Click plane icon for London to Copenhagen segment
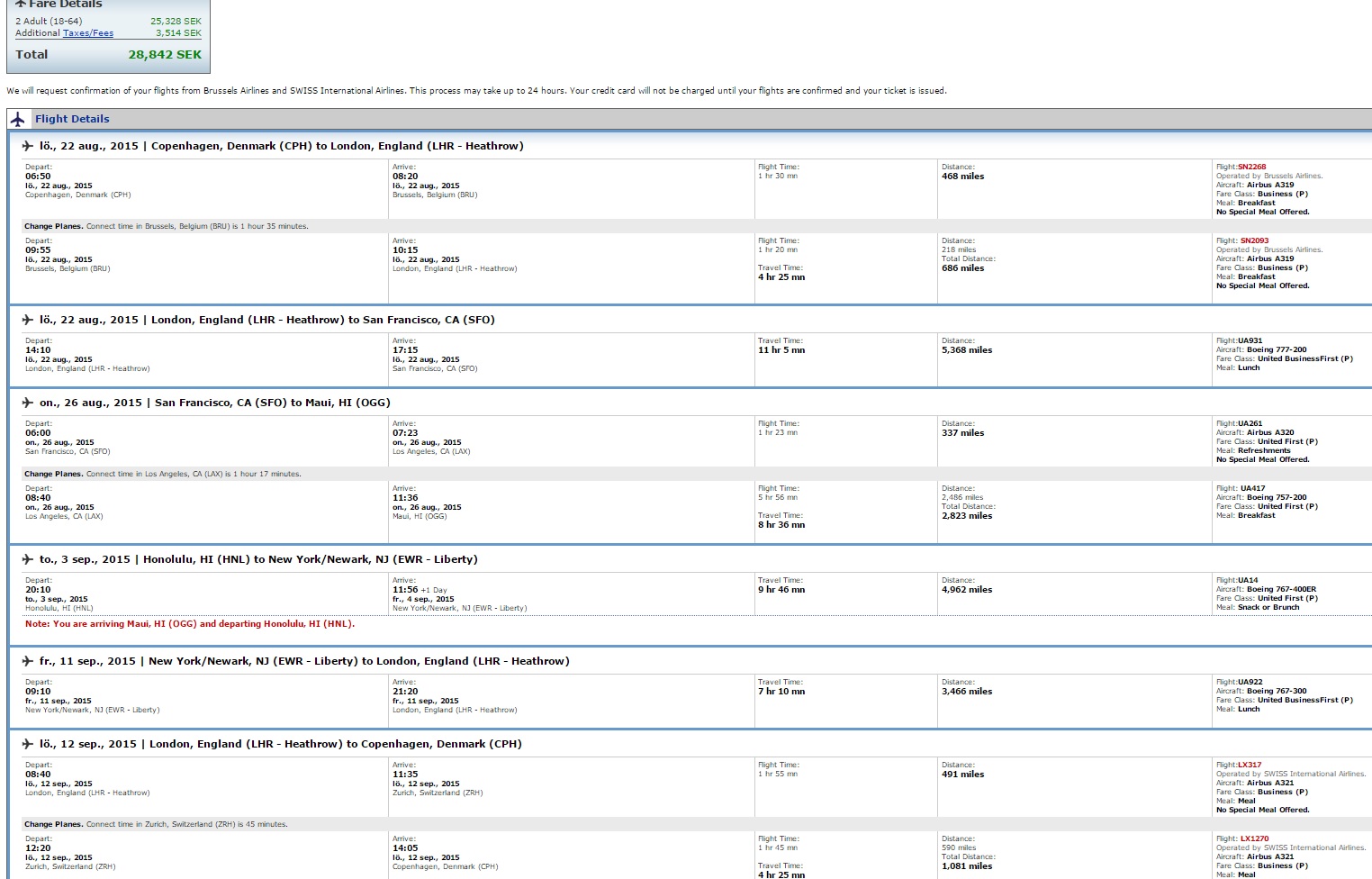 click(27, 744)
